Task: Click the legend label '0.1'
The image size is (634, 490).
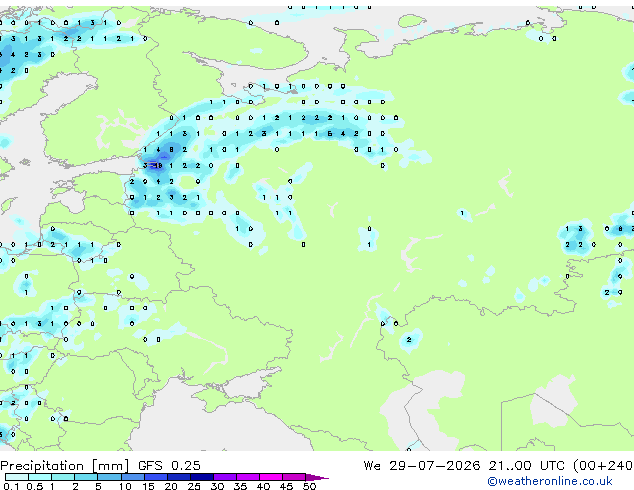Action: point(10,486)
